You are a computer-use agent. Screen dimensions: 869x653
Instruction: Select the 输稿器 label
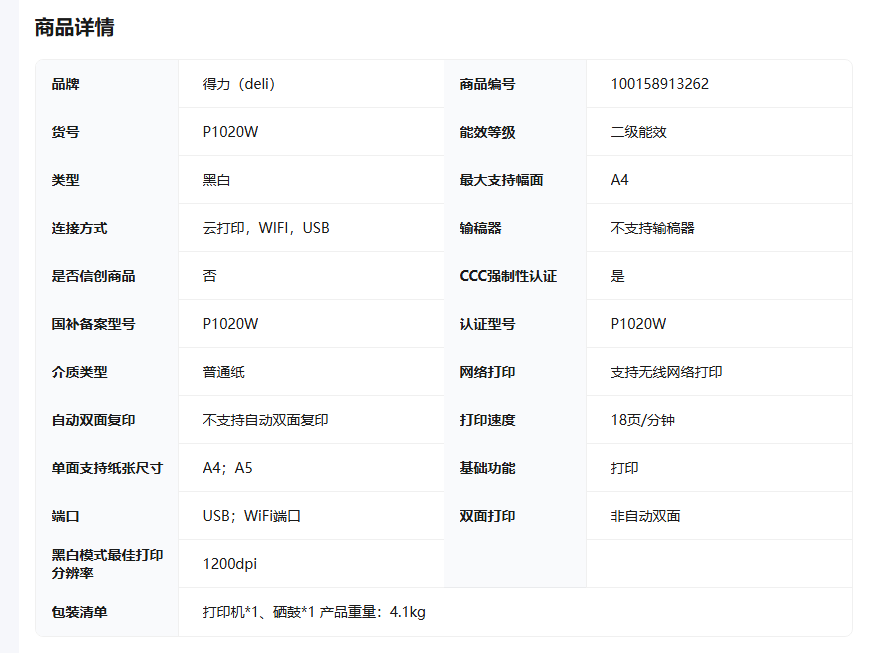tap(480, 228)
